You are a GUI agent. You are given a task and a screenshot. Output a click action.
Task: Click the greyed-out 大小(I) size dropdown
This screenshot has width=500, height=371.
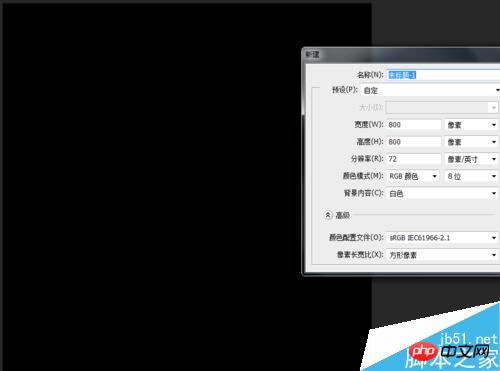(x=442, y=107)
